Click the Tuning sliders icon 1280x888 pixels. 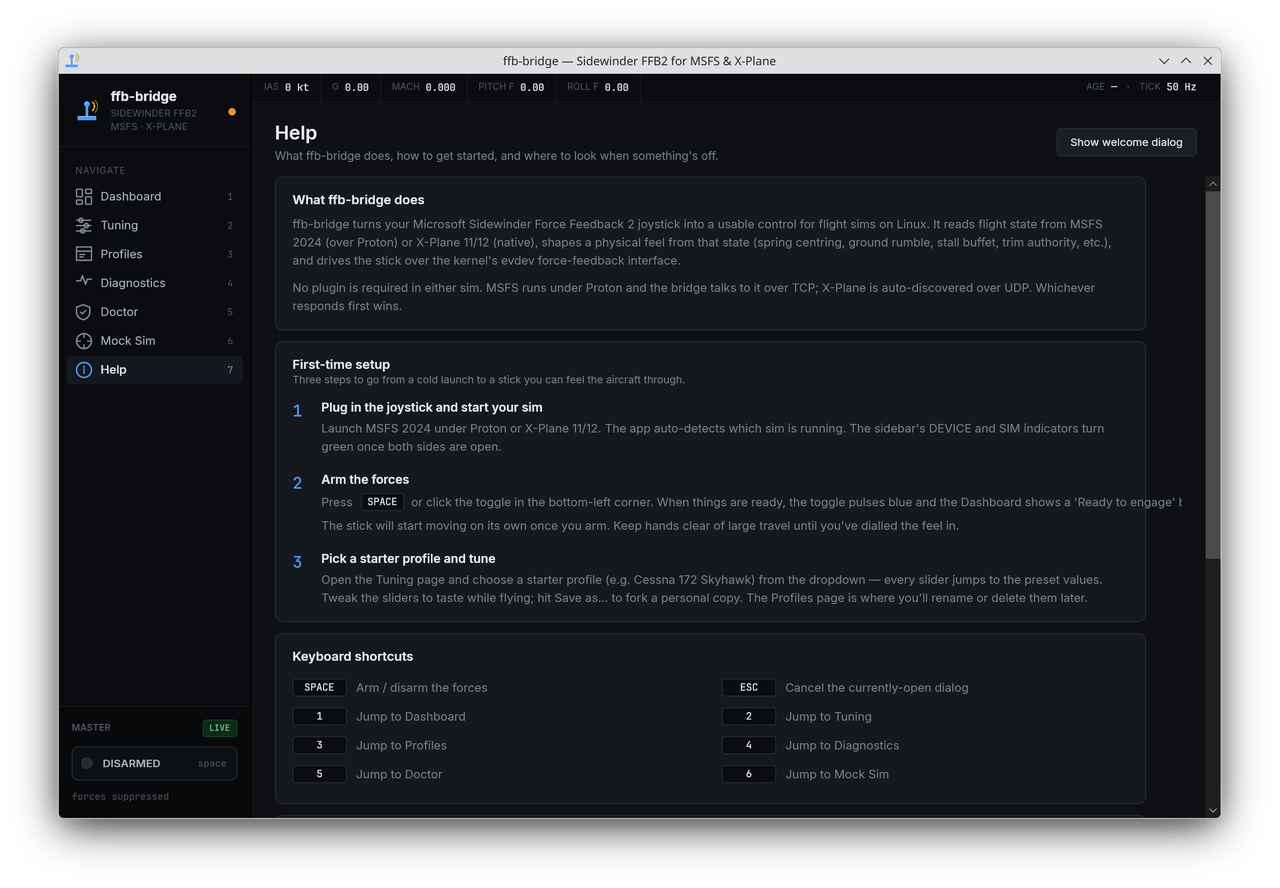(84, 226)
